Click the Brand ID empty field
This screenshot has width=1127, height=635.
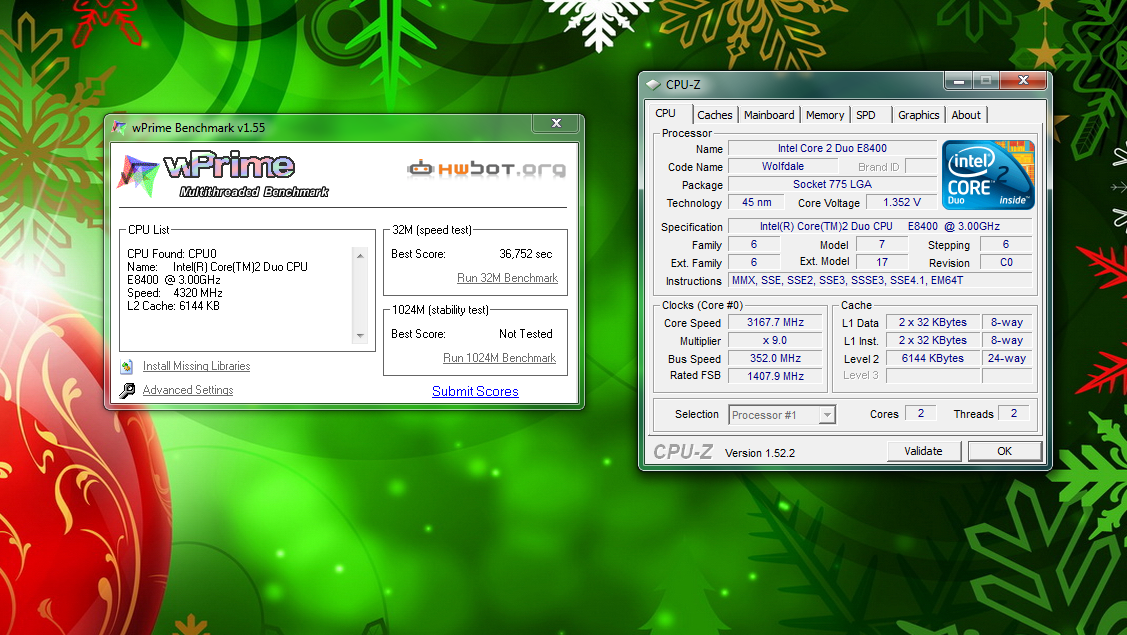click(921, 166)
